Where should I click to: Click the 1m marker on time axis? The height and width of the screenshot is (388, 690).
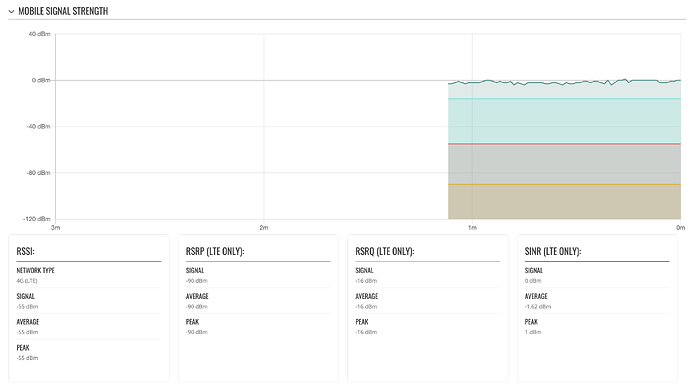[472, 227]
